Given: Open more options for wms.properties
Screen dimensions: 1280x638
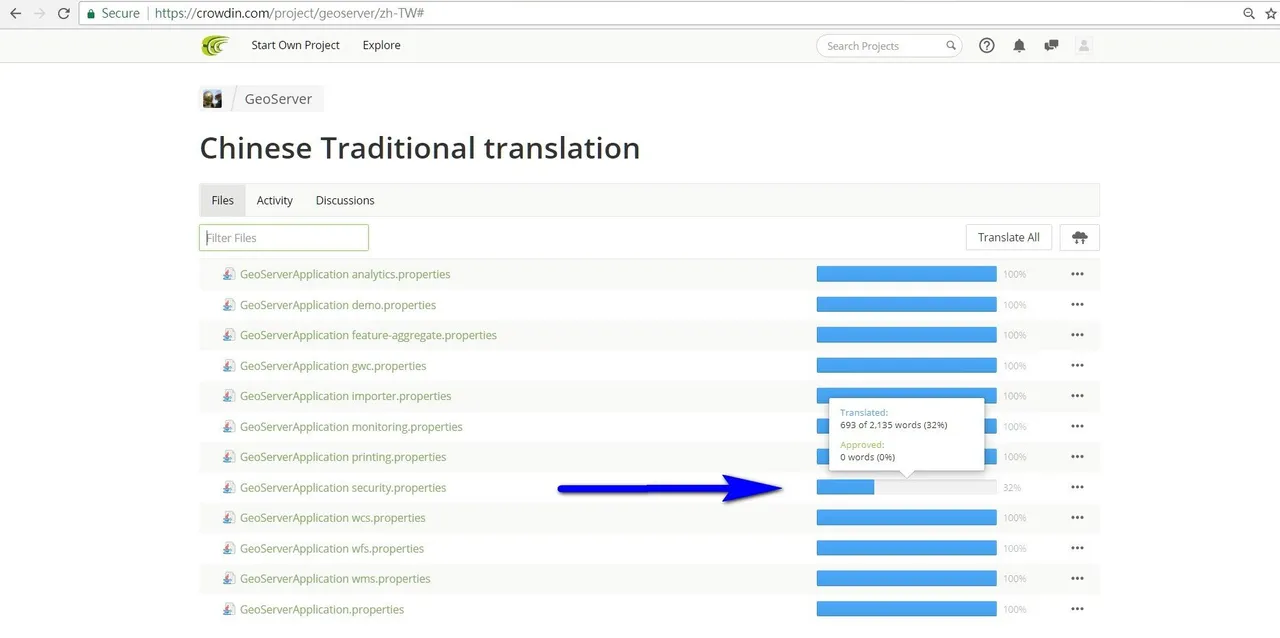Looking at the screenshot, I should click(x=1077, y=579).
